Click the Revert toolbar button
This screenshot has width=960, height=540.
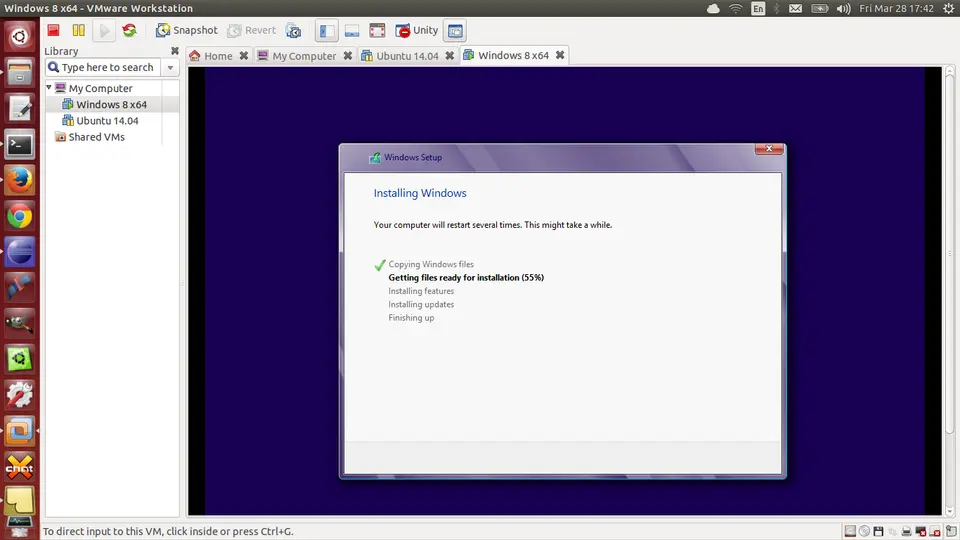coord(252,30)
